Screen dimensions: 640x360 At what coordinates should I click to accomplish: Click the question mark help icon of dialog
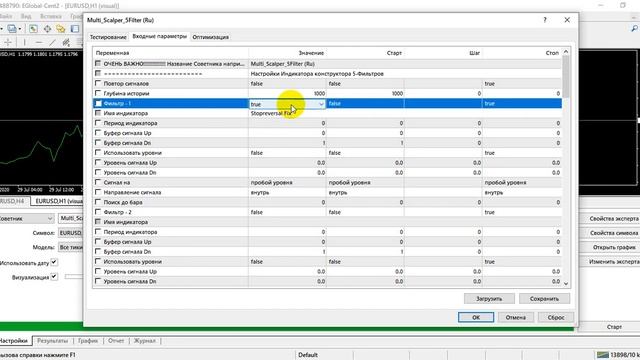click(x=545, y=20)
